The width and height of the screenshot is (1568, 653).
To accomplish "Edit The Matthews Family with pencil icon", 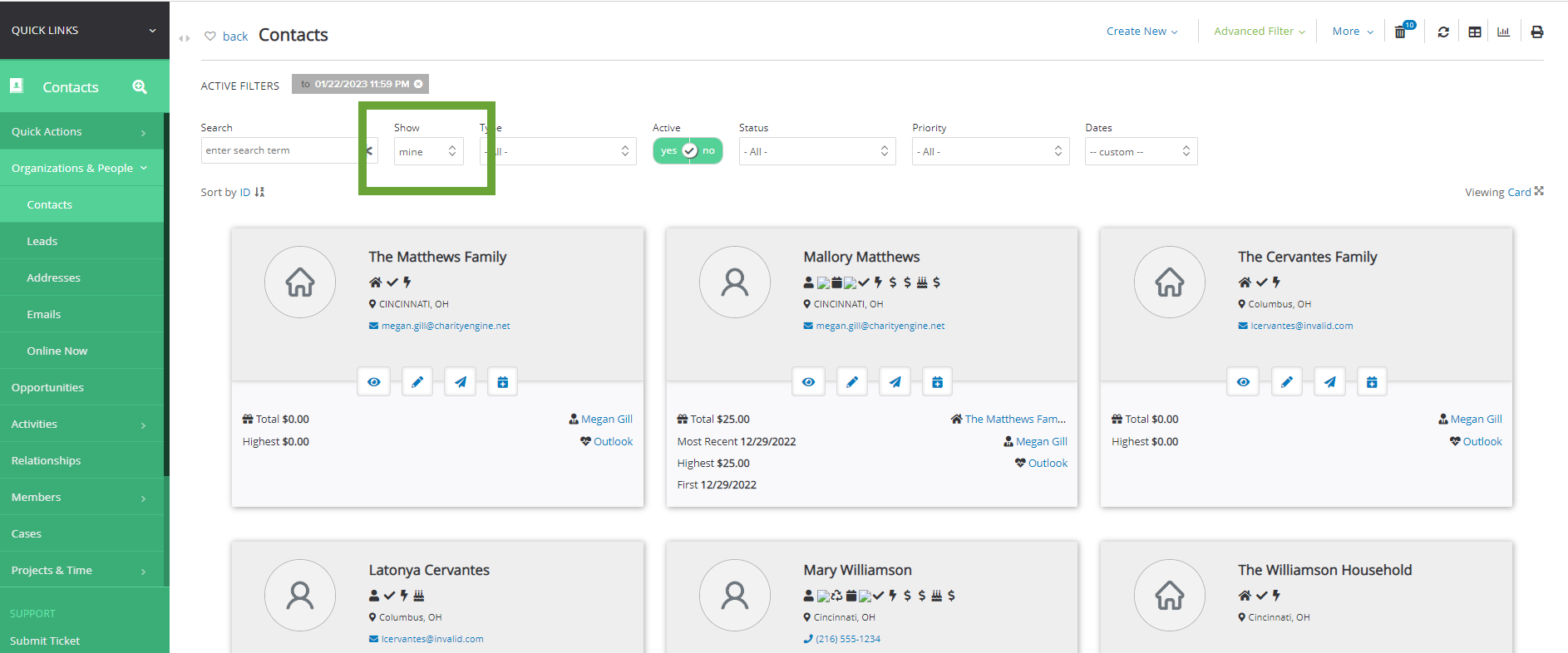I will pyautogui.click(x=417, y=382).
